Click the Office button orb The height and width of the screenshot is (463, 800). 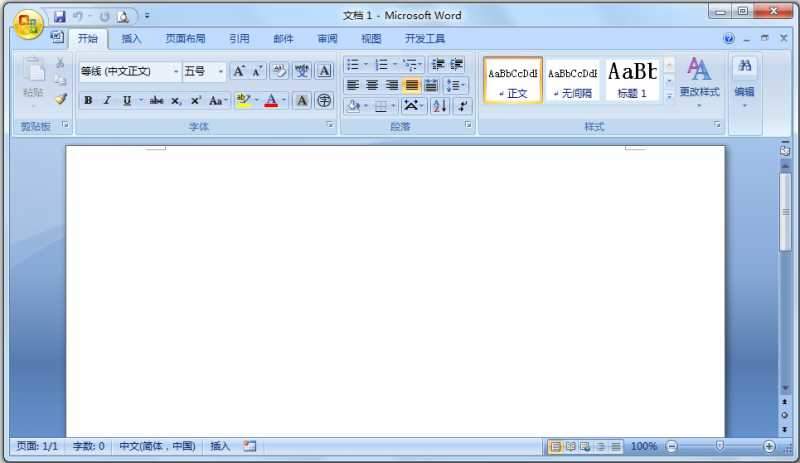(28, 23)
